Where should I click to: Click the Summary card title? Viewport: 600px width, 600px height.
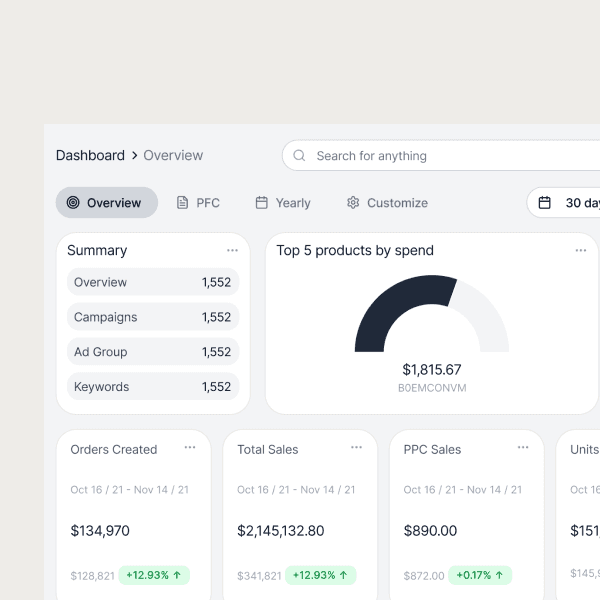tap(97, 250)
